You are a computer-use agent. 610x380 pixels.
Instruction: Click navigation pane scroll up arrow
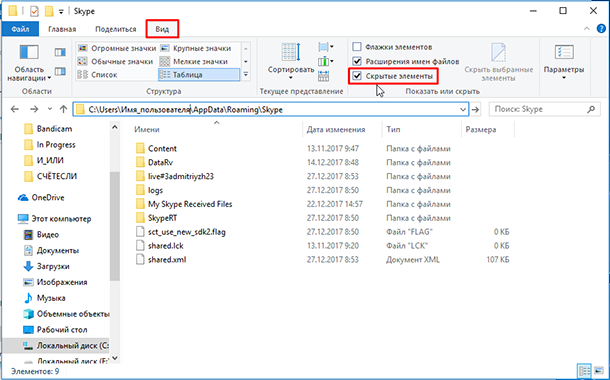pos(114,127)
